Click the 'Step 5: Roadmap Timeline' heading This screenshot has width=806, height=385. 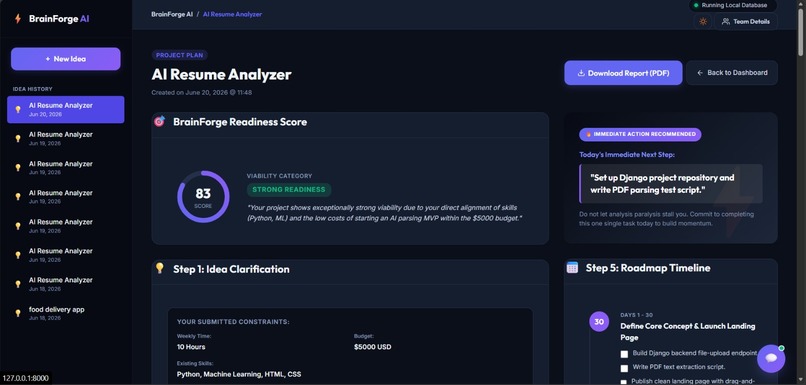tap(648, 268)
